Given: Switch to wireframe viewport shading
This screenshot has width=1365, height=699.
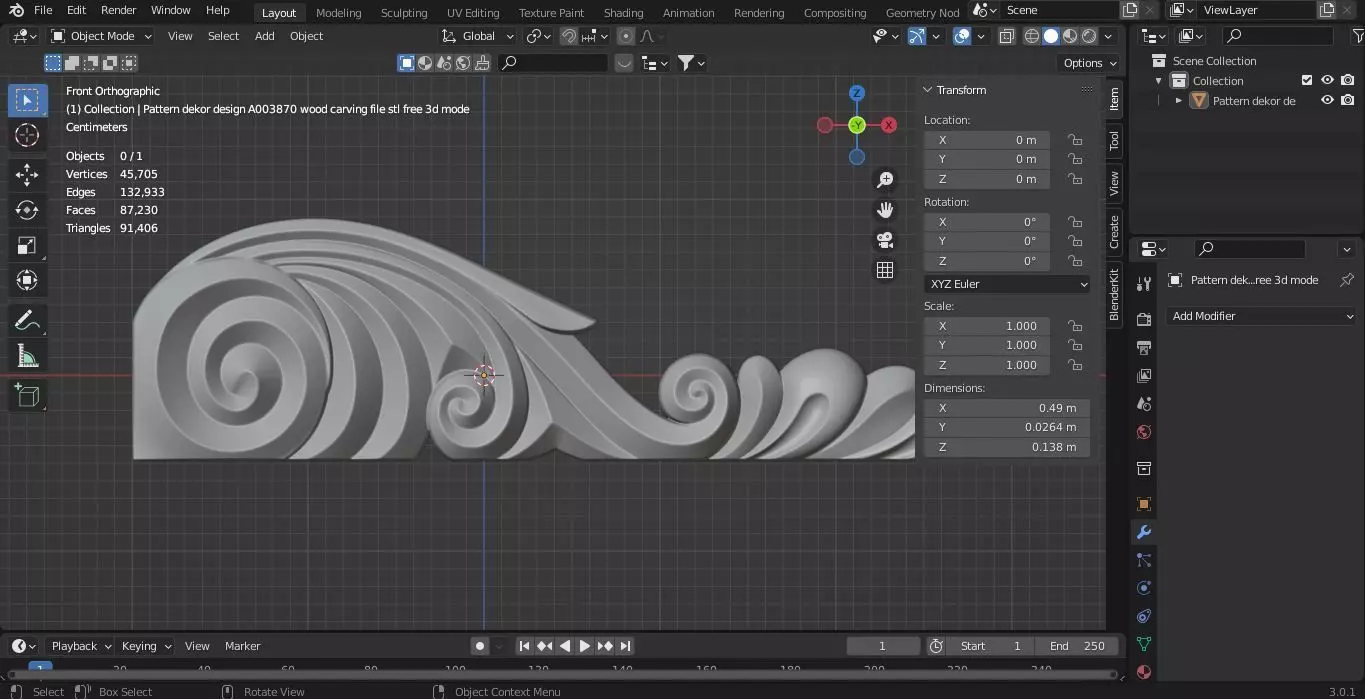Looking at the screenshot, I should point(1032,36).
